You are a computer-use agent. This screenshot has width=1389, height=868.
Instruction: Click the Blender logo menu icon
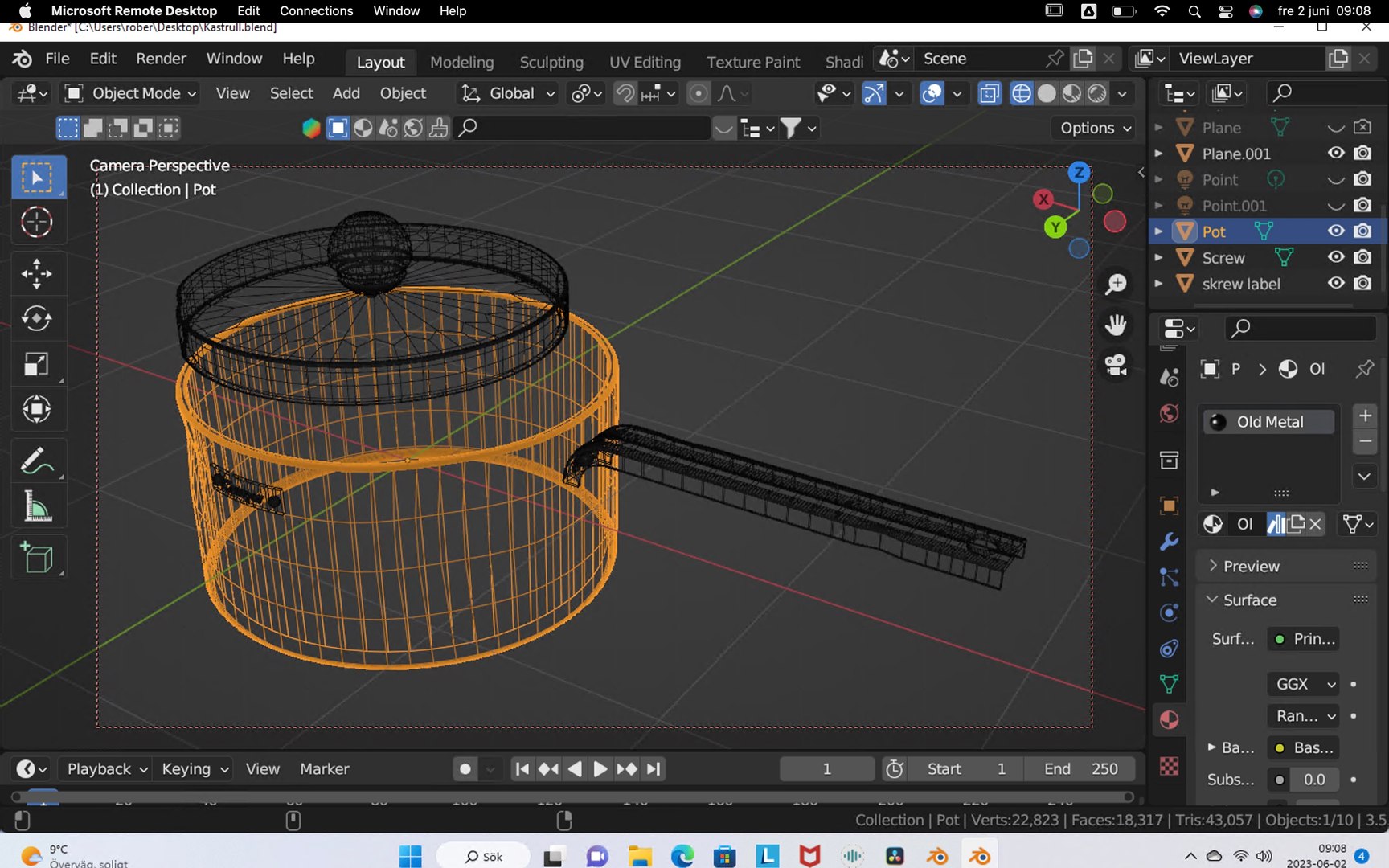23,59
